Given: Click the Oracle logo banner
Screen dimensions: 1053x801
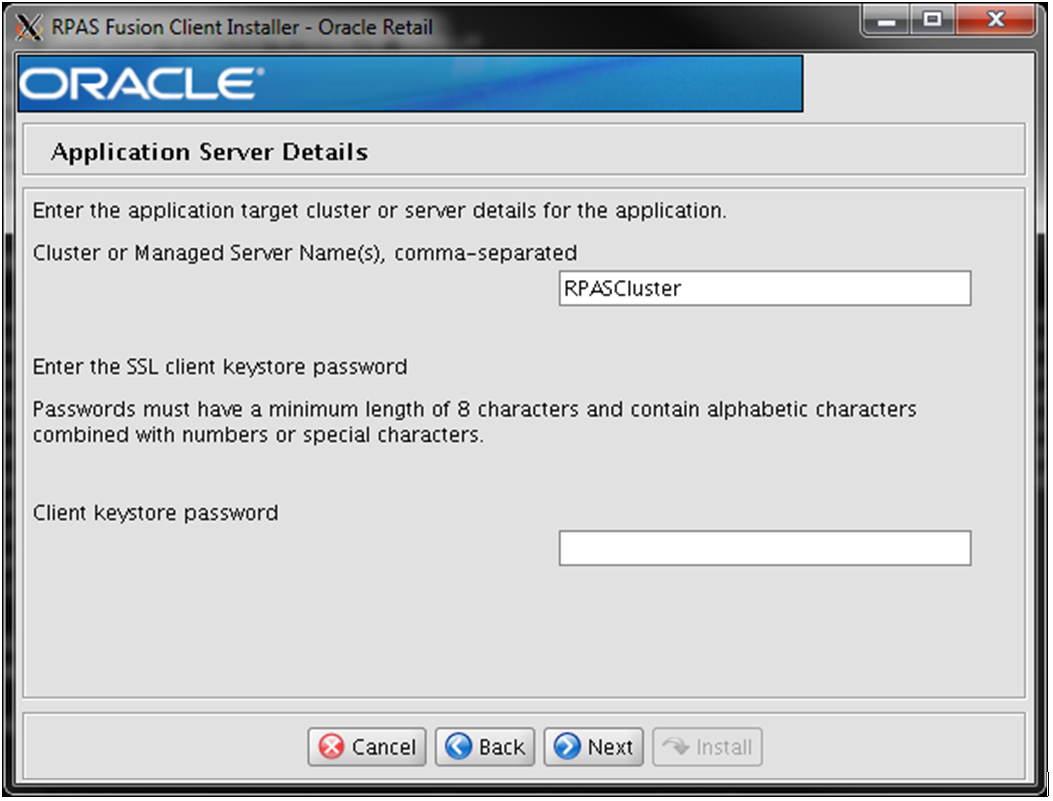Looking at the screenshot, I should [x=410, y=84].
